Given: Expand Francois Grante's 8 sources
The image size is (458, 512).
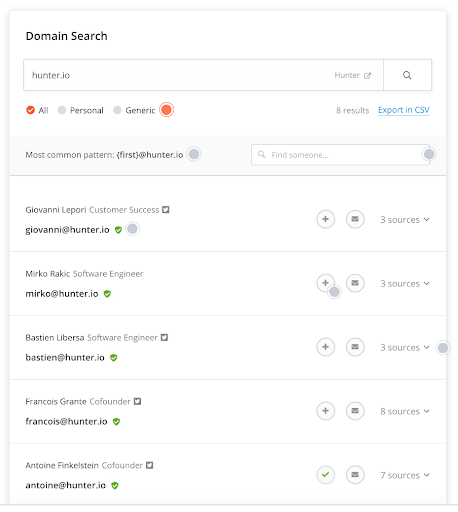Looking at the screenshot, I should (405, 412).
